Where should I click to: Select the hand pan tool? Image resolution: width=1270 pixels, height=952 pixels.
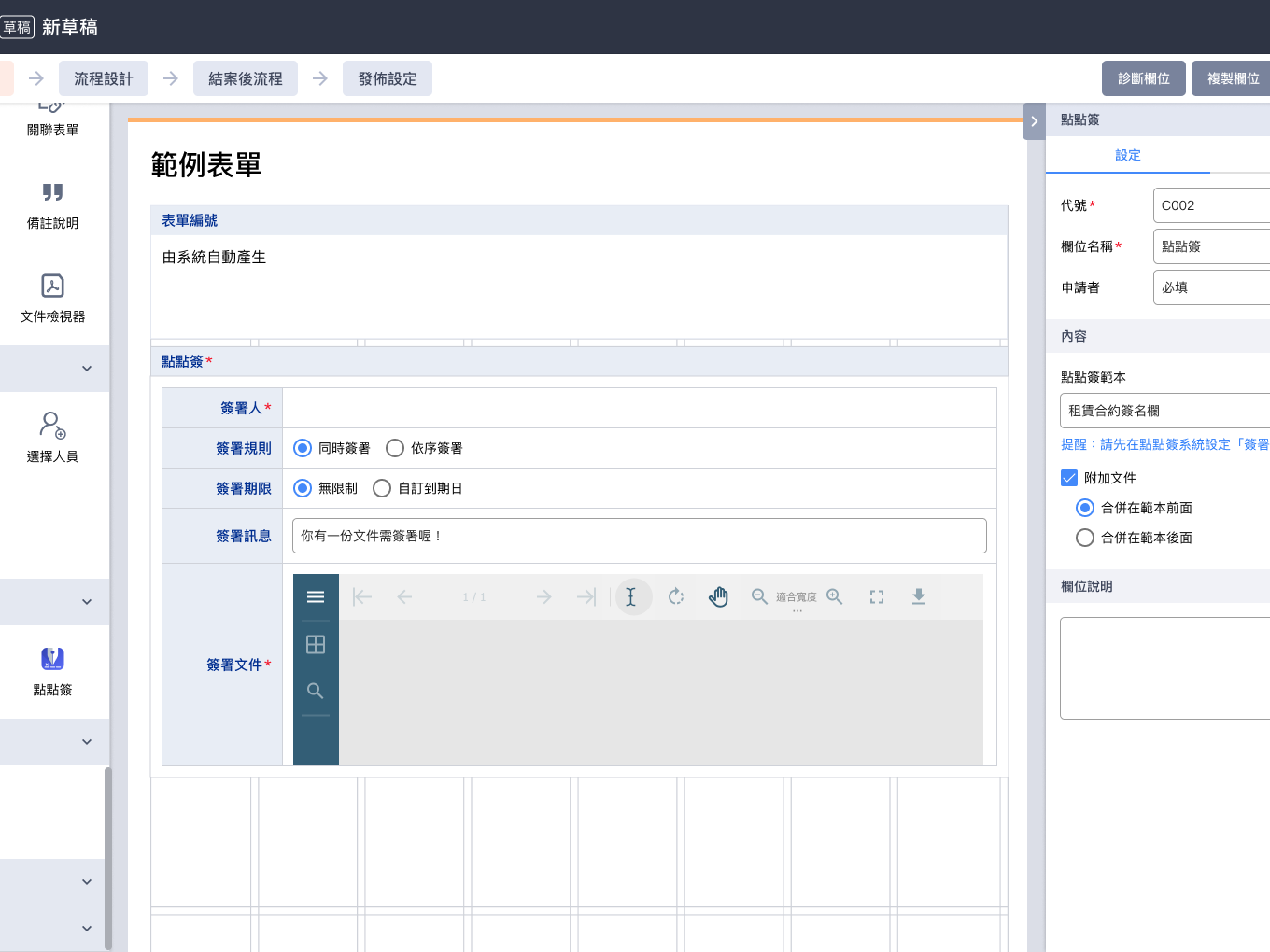pyautogui.click(x=718, y=596)
